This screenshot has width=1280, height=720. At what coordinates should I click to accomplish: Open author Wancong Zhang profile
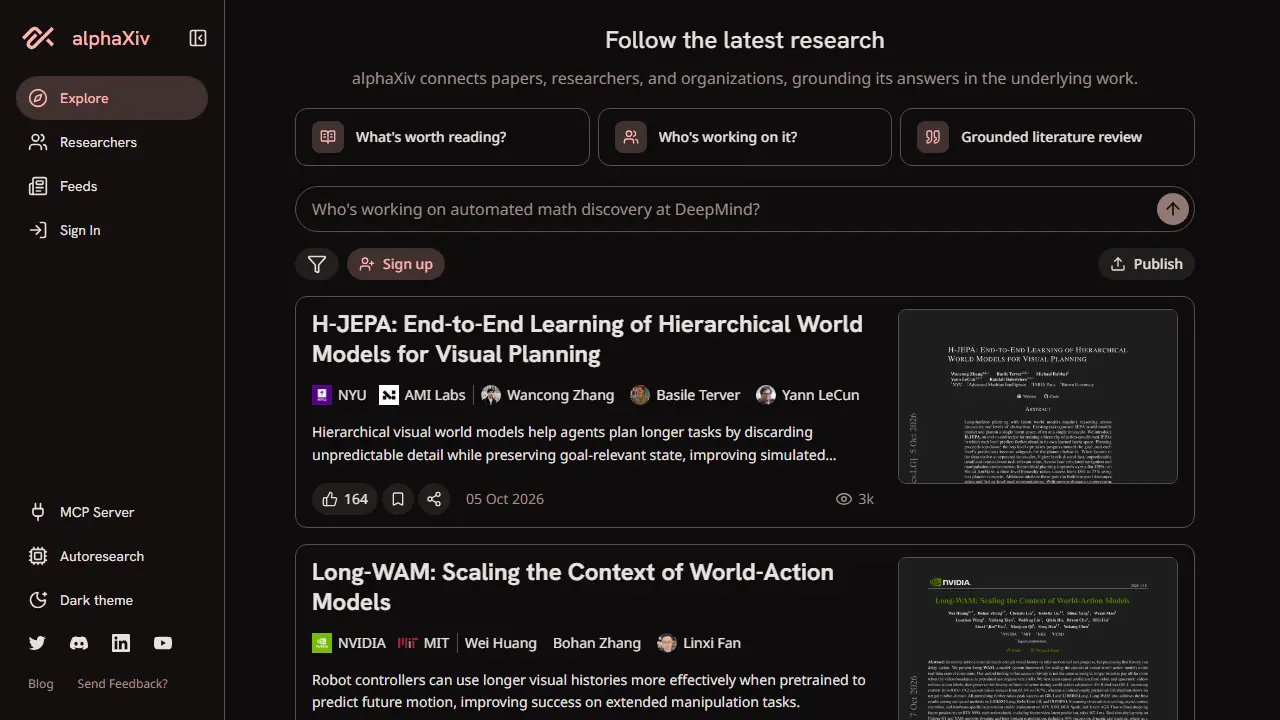pos(548,395)
